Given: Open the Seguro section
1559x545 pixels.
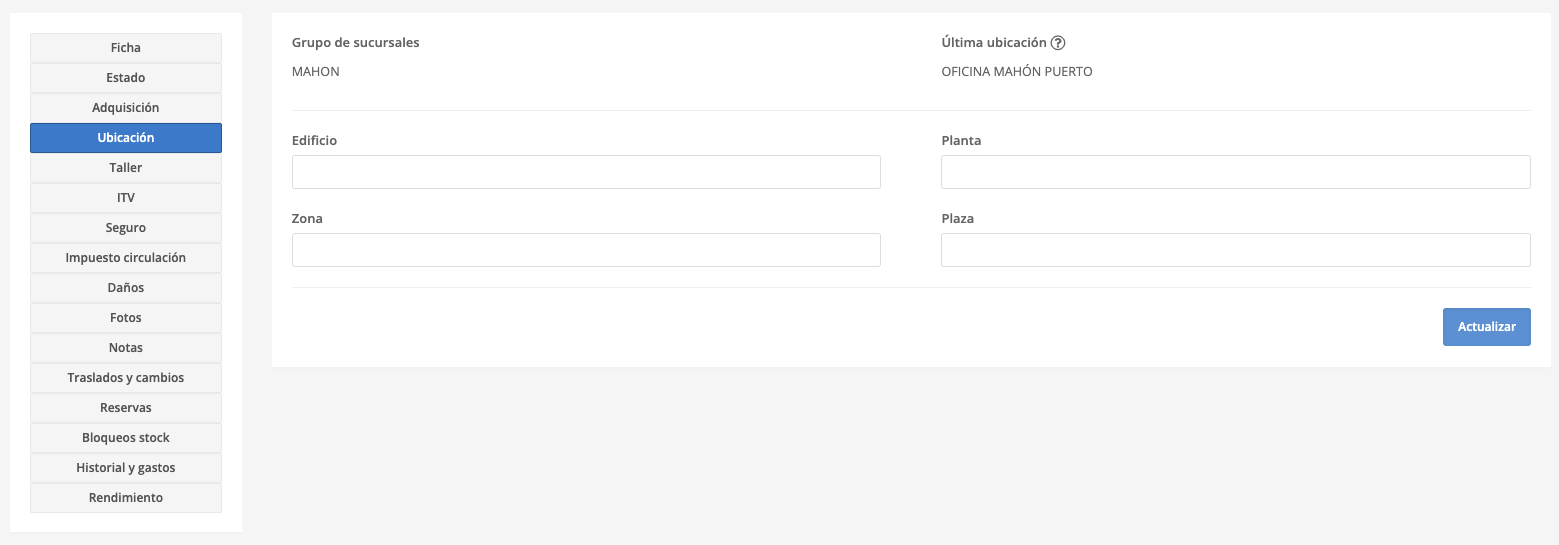Looking at the screenshot, I should pyautogui.click(x=126, y=228).
